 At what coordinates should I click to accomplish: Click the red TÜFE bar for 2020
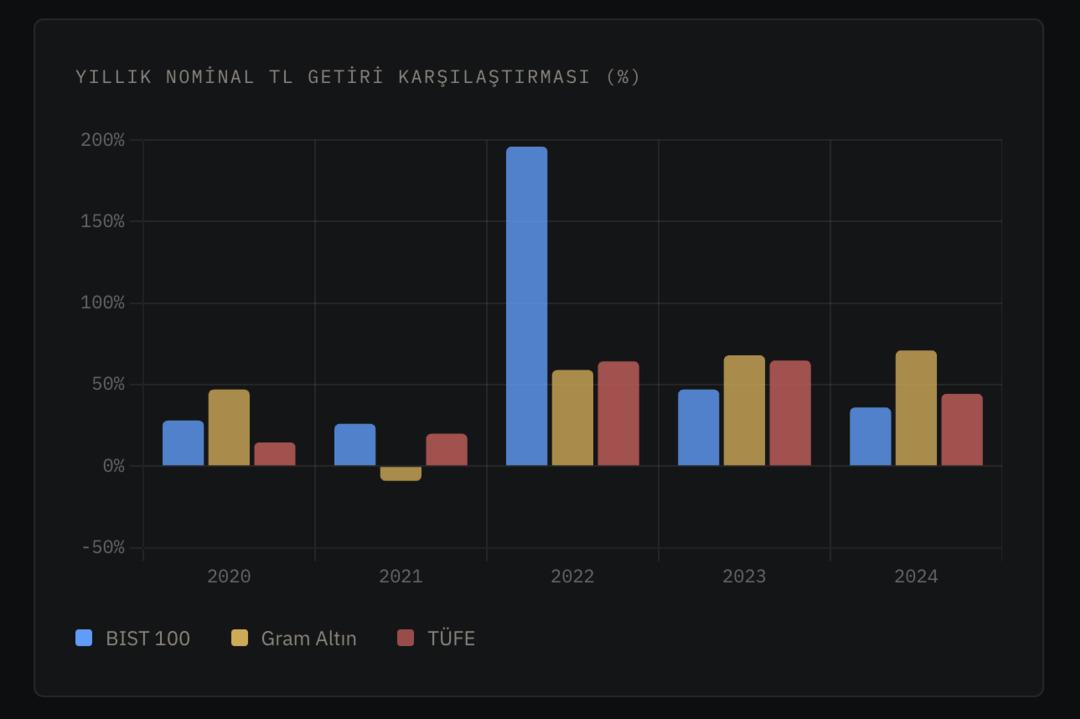tap(274, 452)
